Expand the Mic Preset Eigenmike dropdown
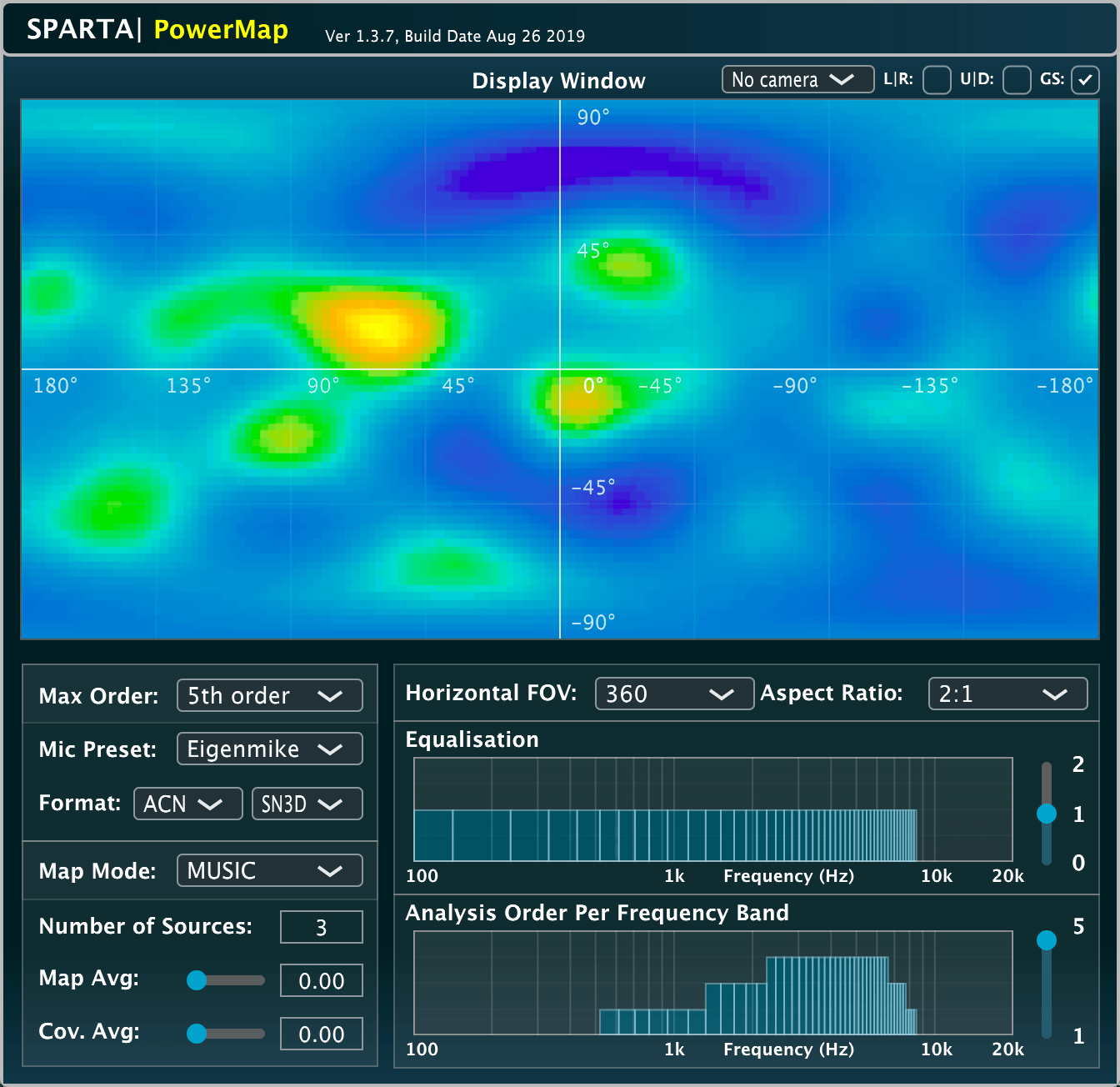The width and height of the screenshot is (1120, 1087). pos(269,749)
